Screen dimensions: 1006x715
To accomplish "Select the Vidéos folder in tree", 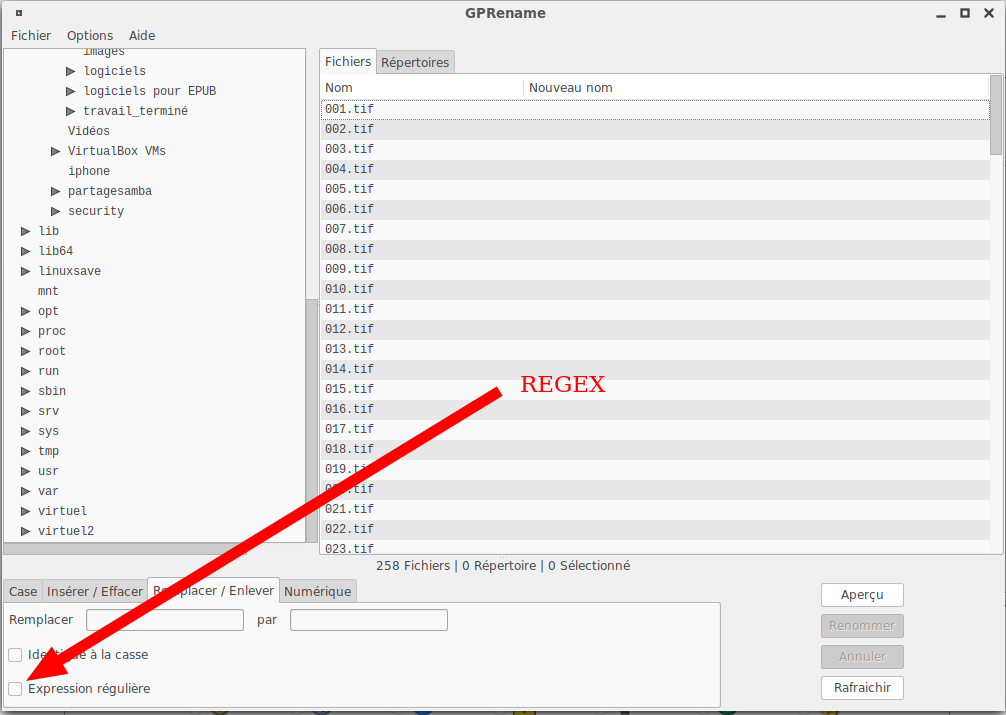I will click(89, 131).
